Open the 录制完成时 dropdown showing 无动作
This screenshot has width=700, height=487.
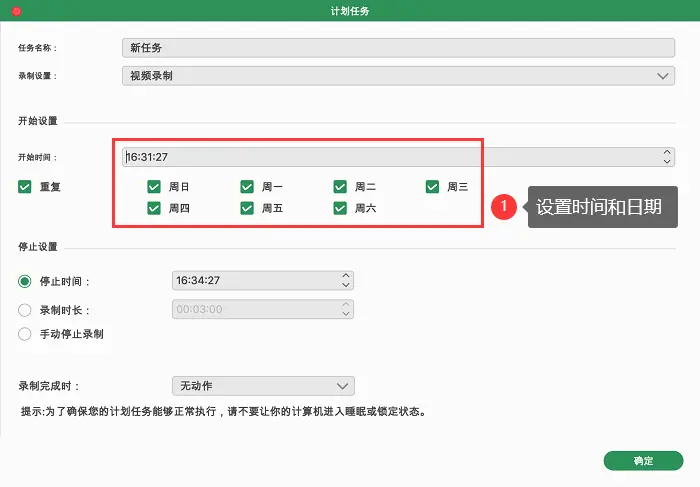pyautogui.click(x=263, y=386)
